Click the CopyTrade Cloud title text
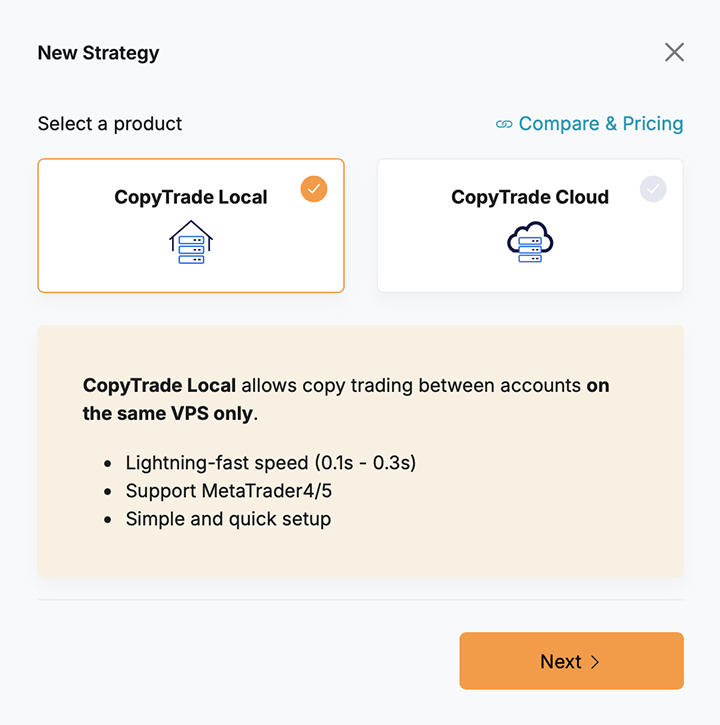Viewport: 720px width, 725px height. [x=530, y=197]
